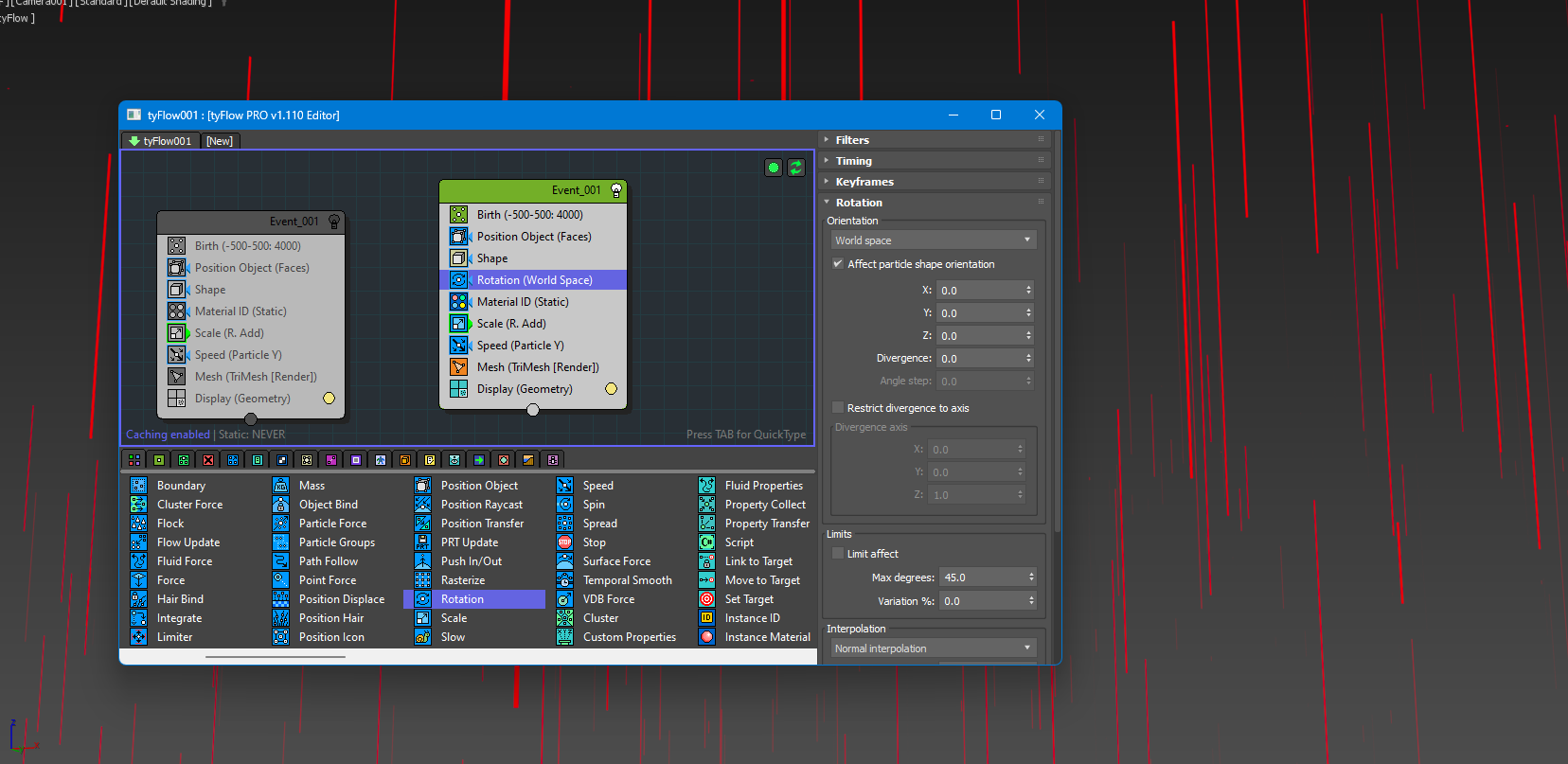Click the Y rotation value field
1568x764 pixels.
(x=979, y=313)
